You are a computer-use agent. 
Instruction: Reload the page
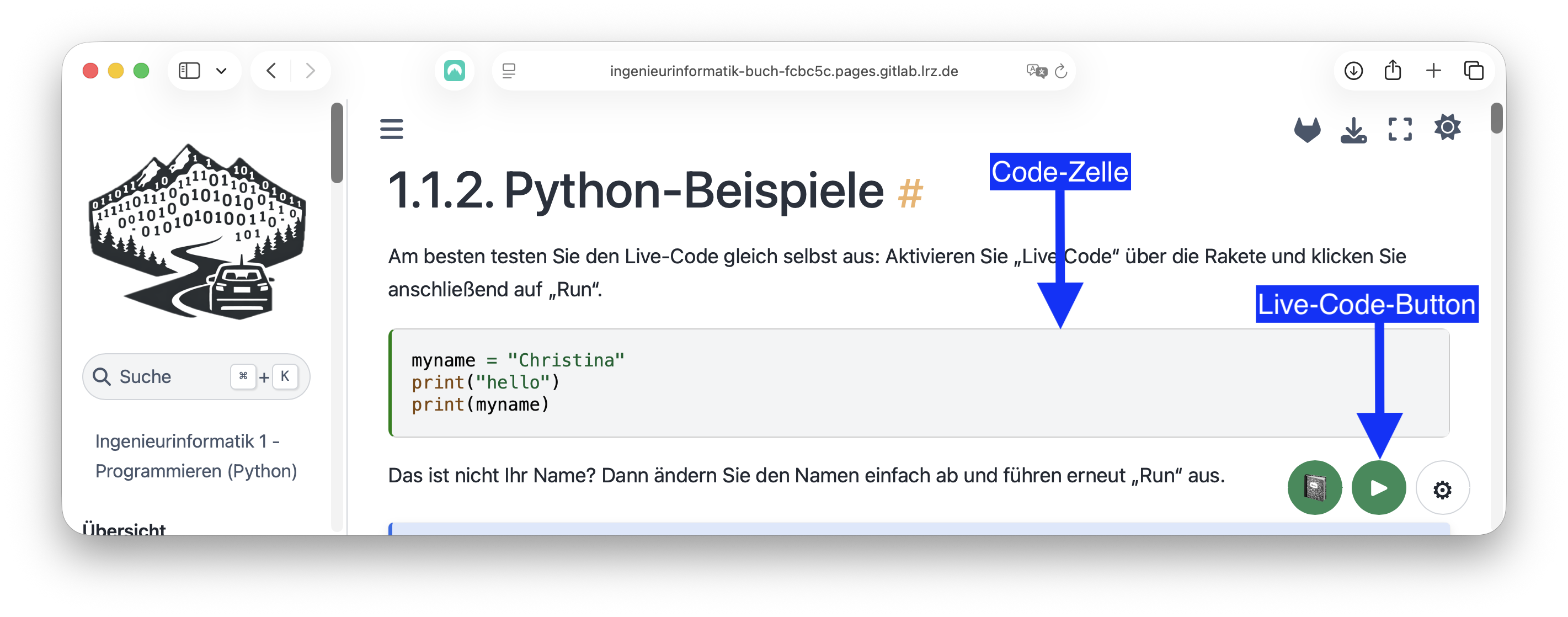[1061, 71]
